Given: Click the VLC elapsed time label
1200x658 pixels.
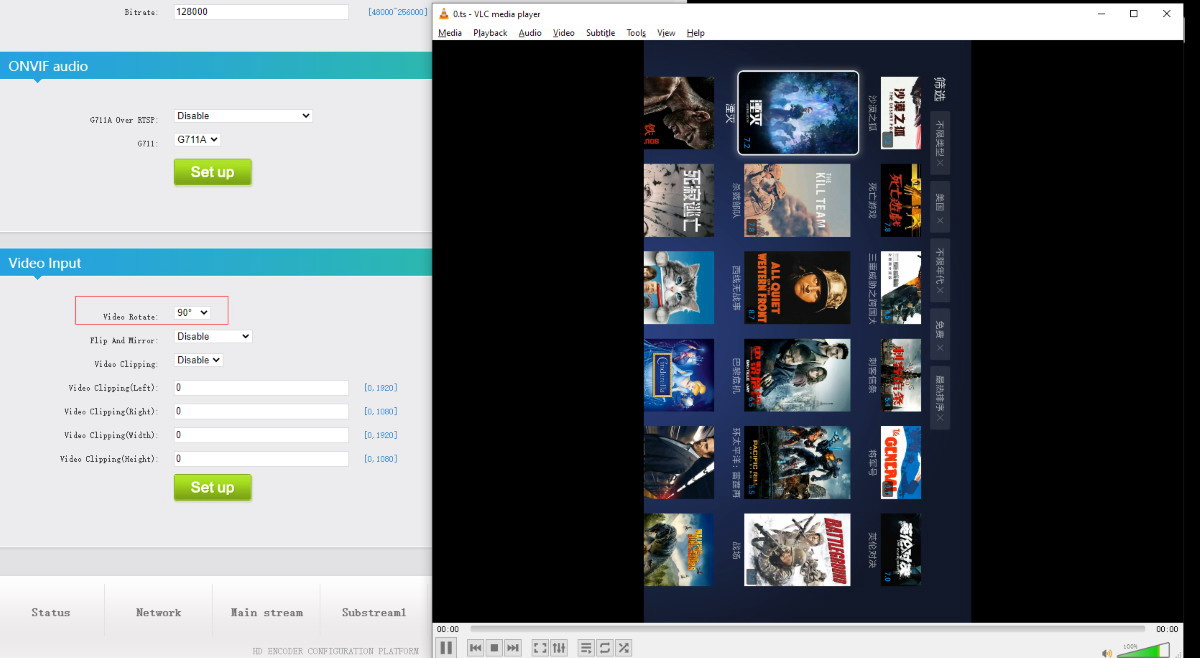Looking at the screenshot, I should [448, 629].
